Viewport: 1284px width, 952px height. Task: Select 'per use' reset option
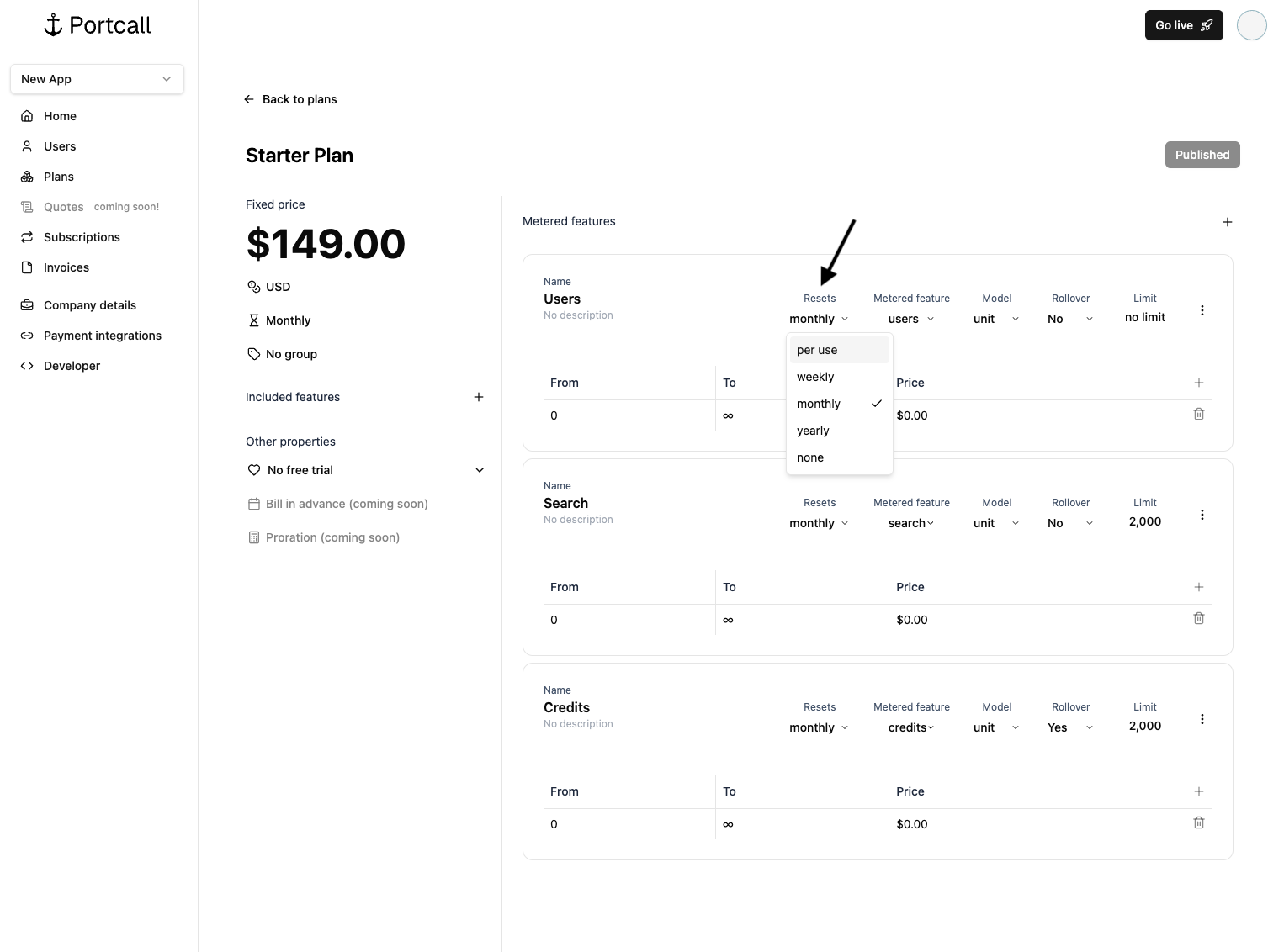pyautogui.click(x=817, y=350)
